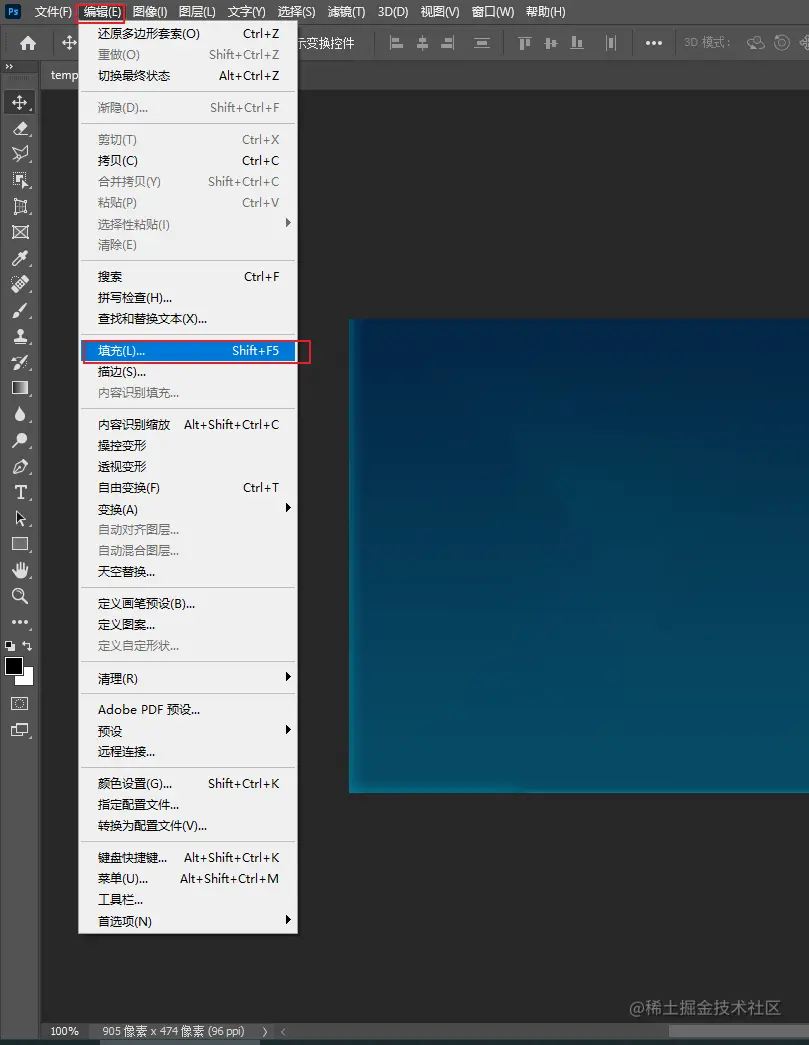This screenshot has height=1045, width=809.
Task: Click the 100% zoom level field
Action: (x=65, y=1031)
